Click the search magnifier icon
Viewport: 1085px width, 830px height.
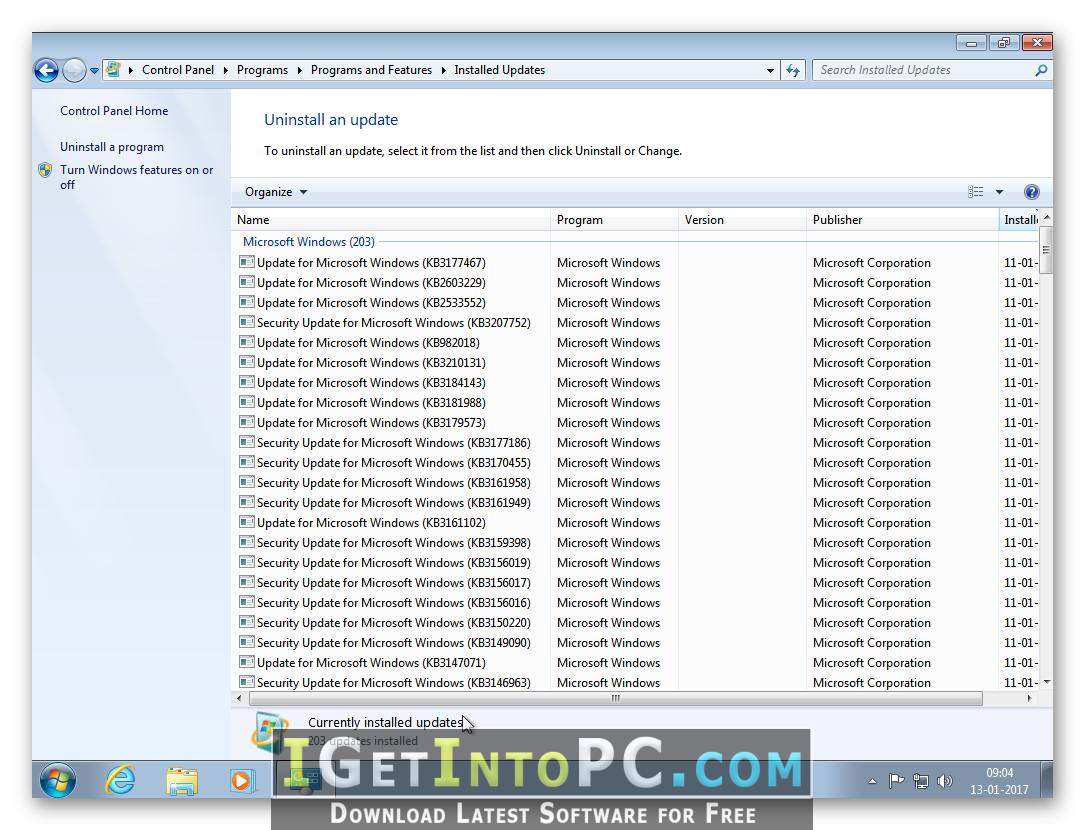[x=1041, y=70]
